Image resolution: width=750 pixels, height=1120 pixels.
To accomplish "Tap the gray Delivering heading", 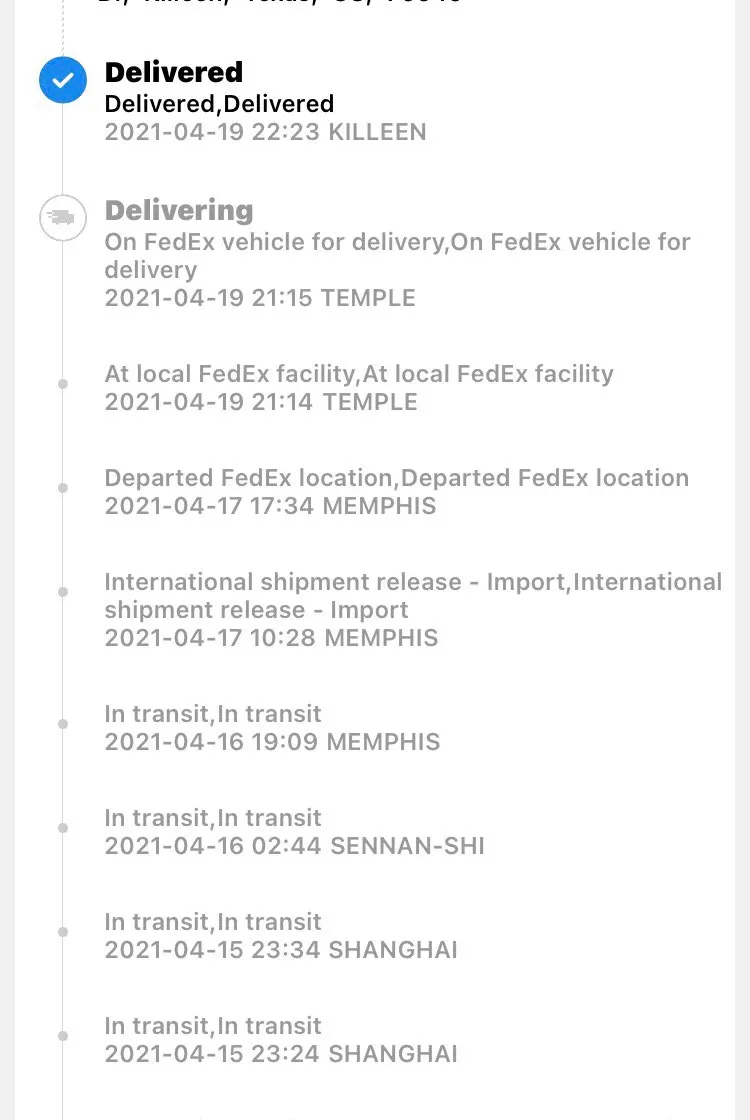I will (179, 210).
